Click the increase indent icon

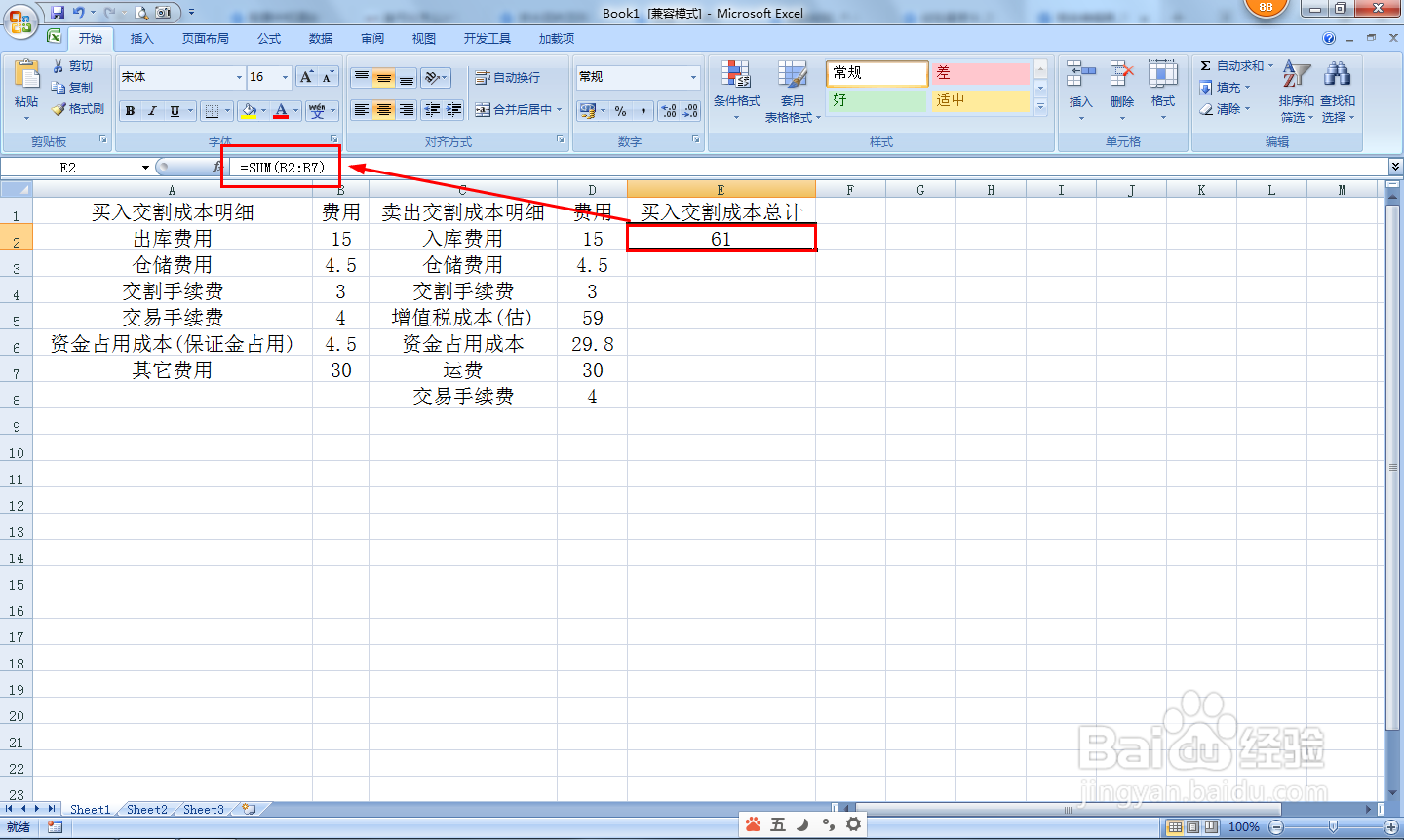[x=453, y=110]
